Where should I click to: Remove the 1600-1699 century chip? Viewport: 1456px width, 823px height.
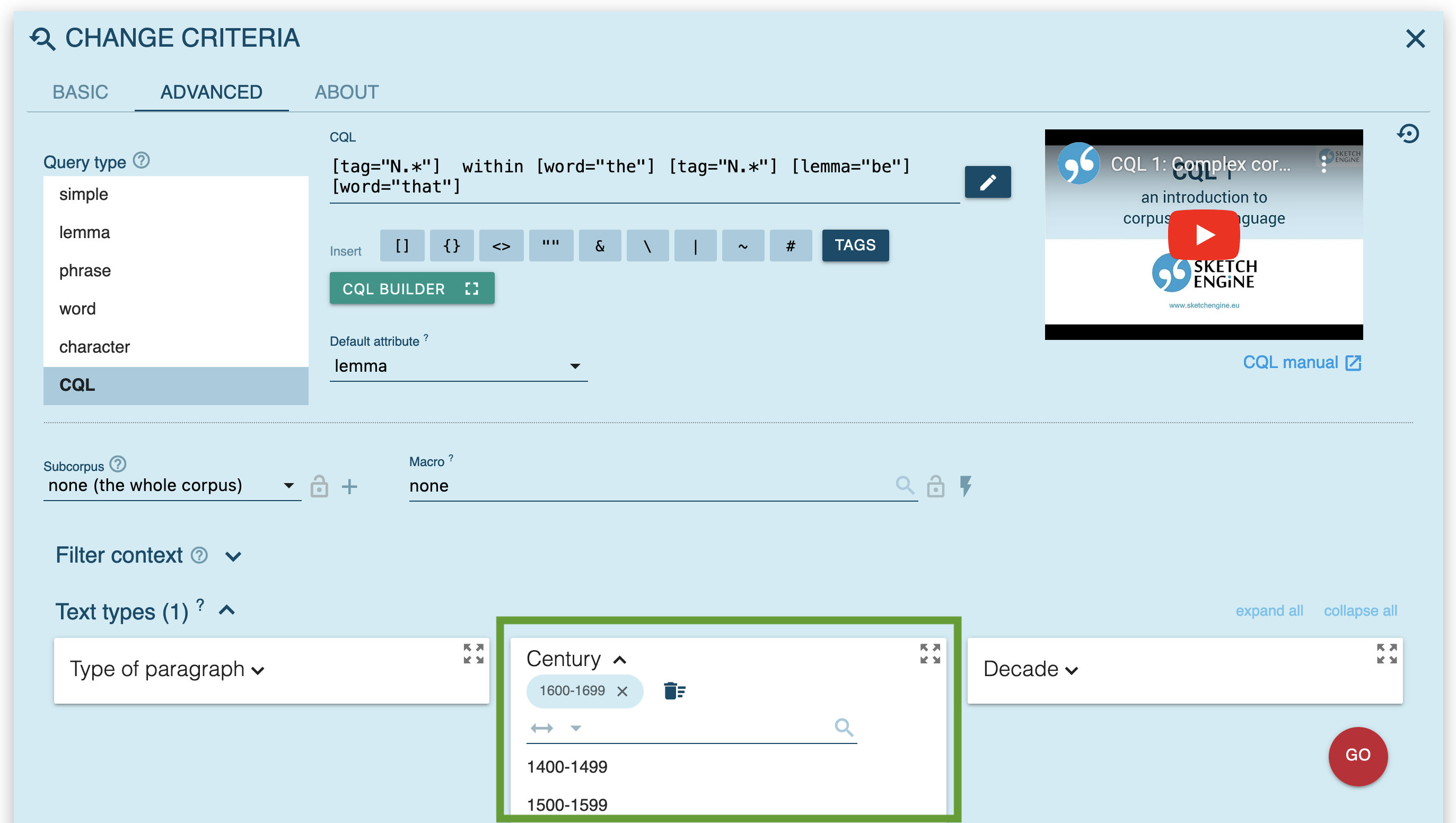click(622, 691)
